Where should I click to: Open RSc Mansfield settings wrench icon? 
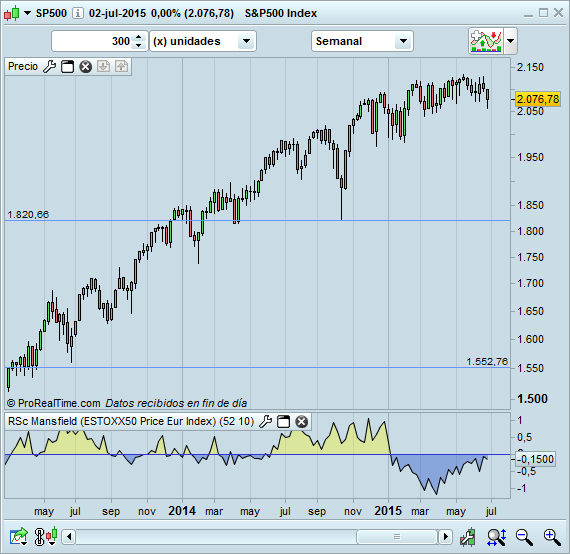(x=265, y=422)
